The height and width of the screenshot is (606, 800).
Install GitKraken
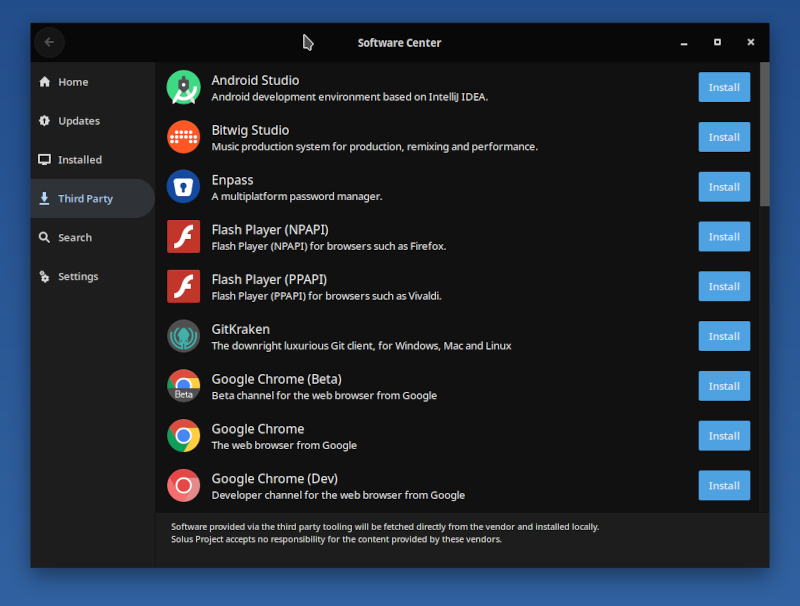pos(724,336)
